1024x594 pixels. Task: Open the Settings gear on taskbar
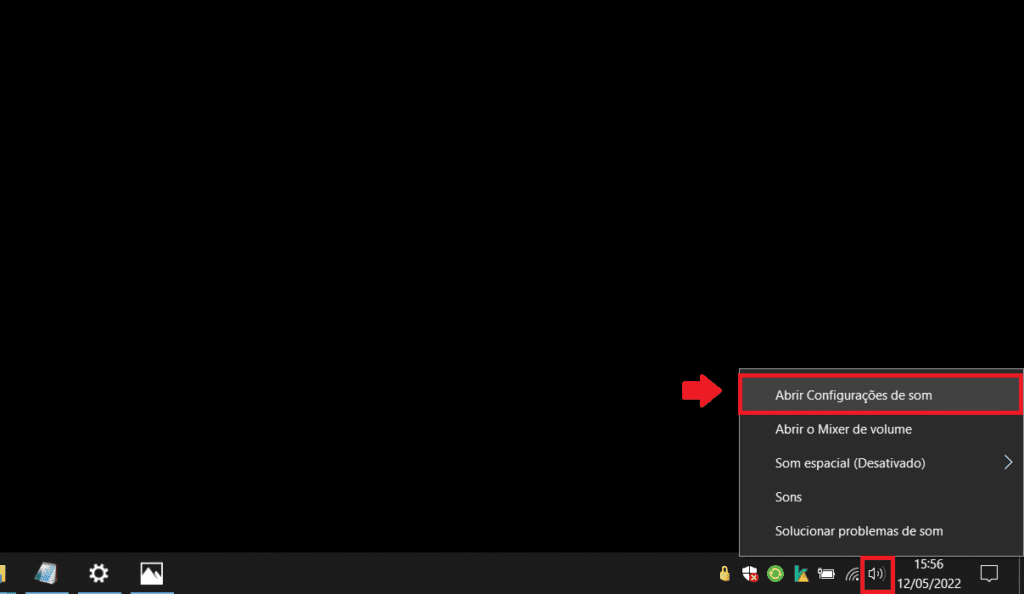coord(98,573)
